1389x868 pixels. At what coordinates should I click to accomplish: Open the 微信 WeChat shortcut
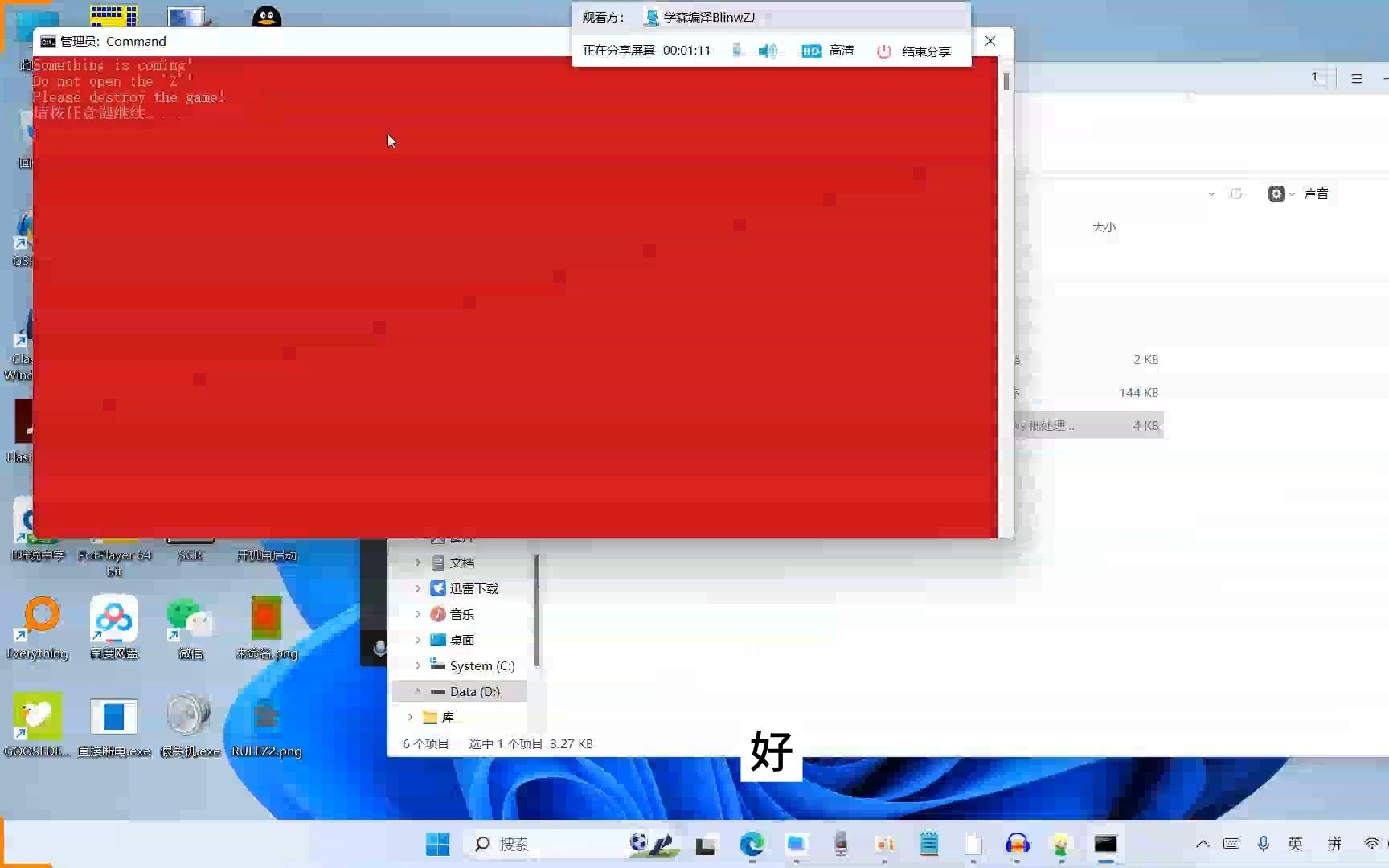pyautogui.click(x=191, y=628)
